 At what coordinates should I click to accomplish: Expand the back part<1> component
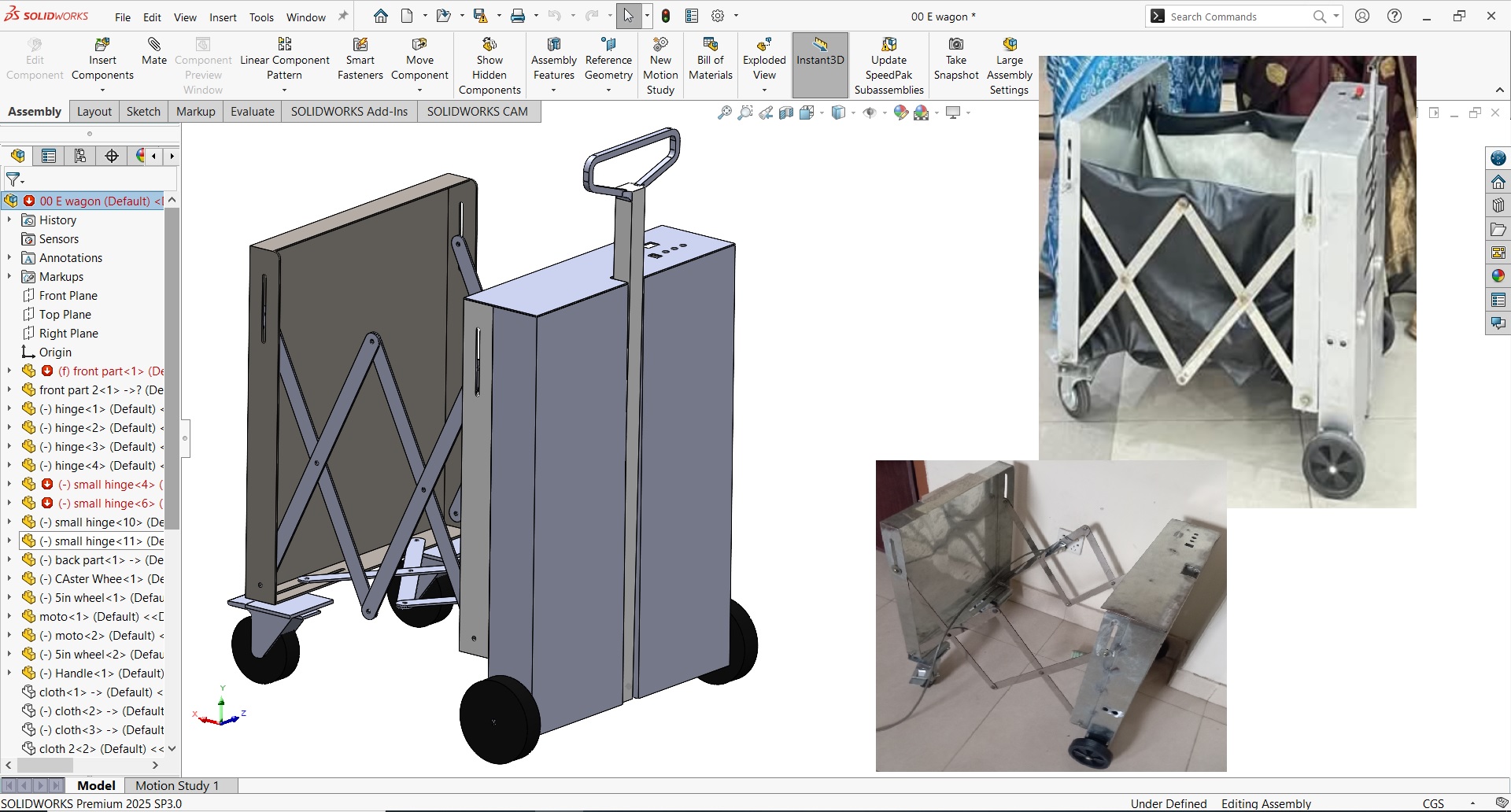click(x=9, y=560)
